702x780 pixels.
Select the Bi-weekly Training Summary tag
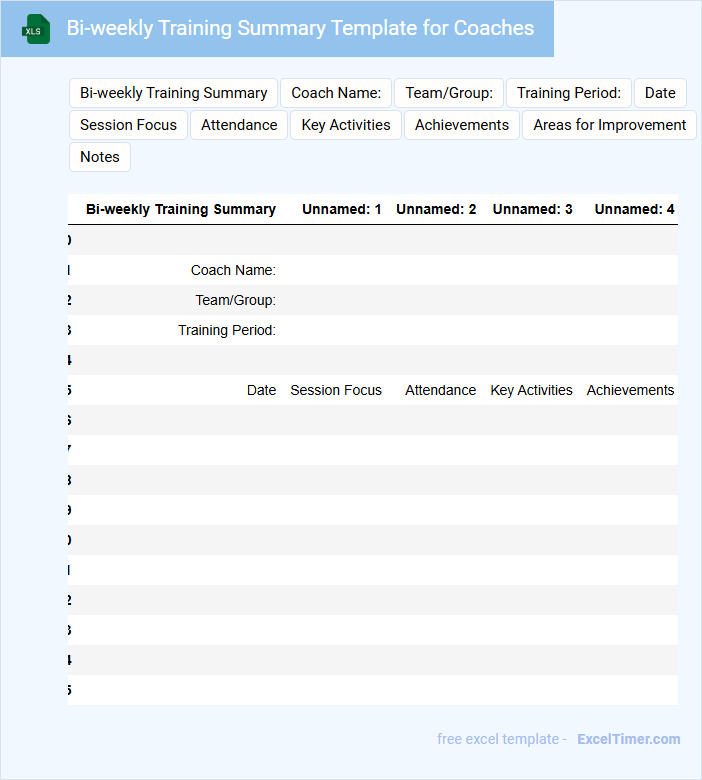pyautogui.click(x=173, y=93)
